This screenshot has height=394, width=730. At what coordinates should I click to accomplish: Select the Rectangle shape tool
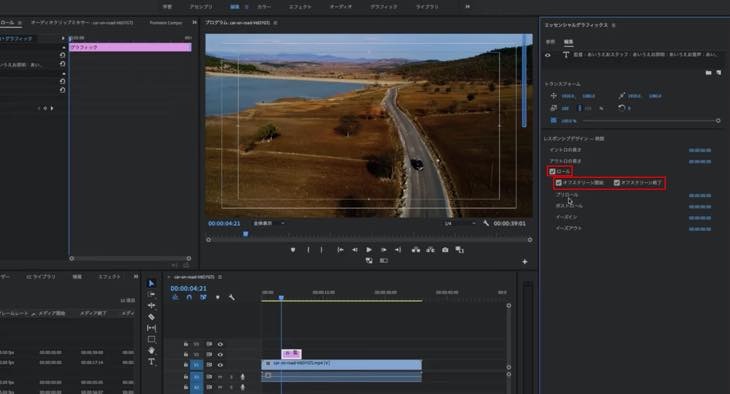(x=151, y=339)
